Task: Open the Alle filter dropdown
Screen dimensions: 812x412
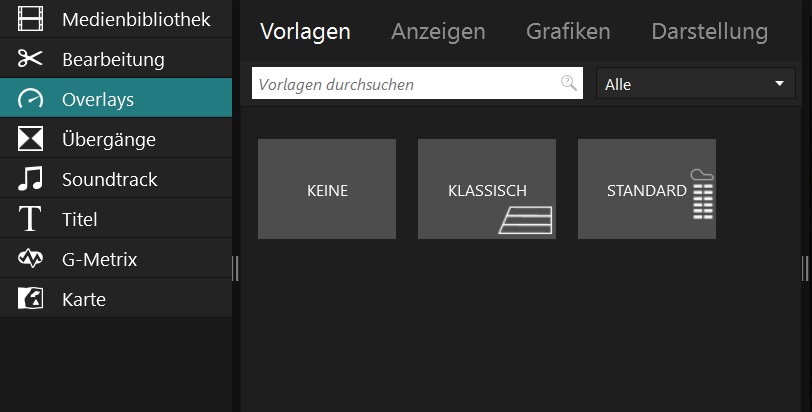Action: click(x=695, y=83)
